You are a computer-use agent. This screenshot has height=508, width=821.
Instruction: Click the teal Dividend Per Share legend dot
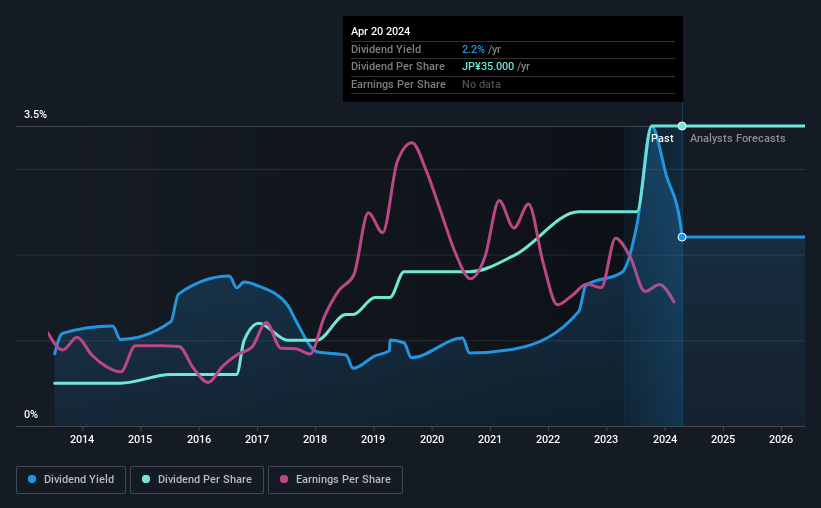(x=146, y=479)
